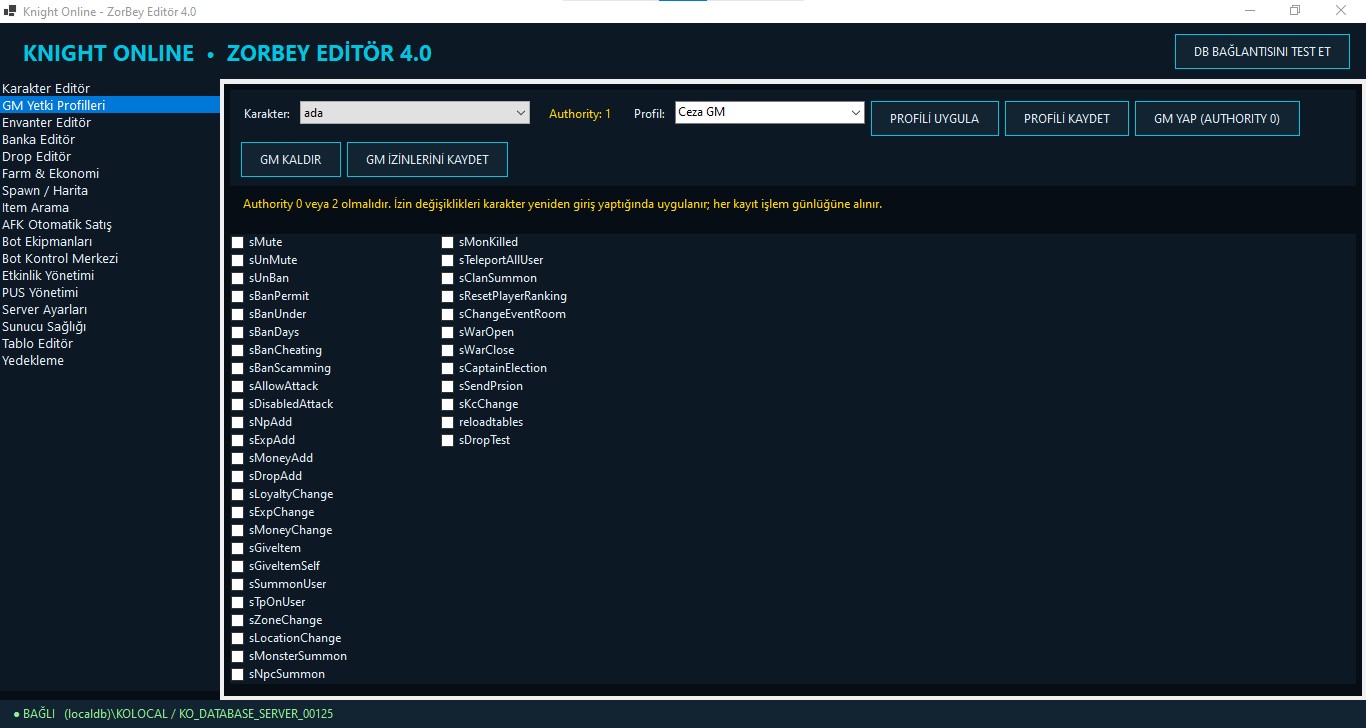Toggle sMonsterSummon permission
Screen dimensions: 1366x728
coord(238,656)
